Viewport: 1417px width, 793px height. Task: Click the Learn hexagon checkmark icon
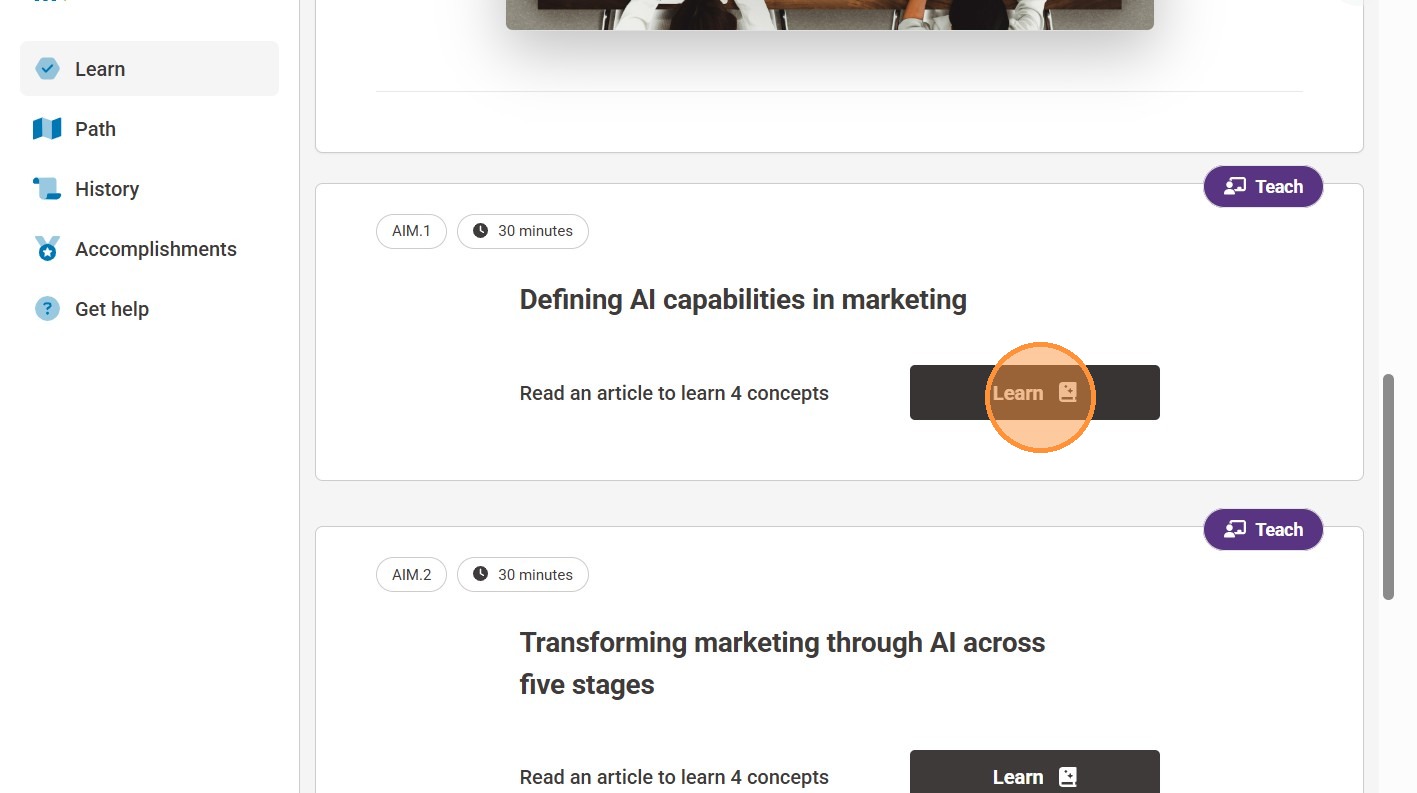47,69
